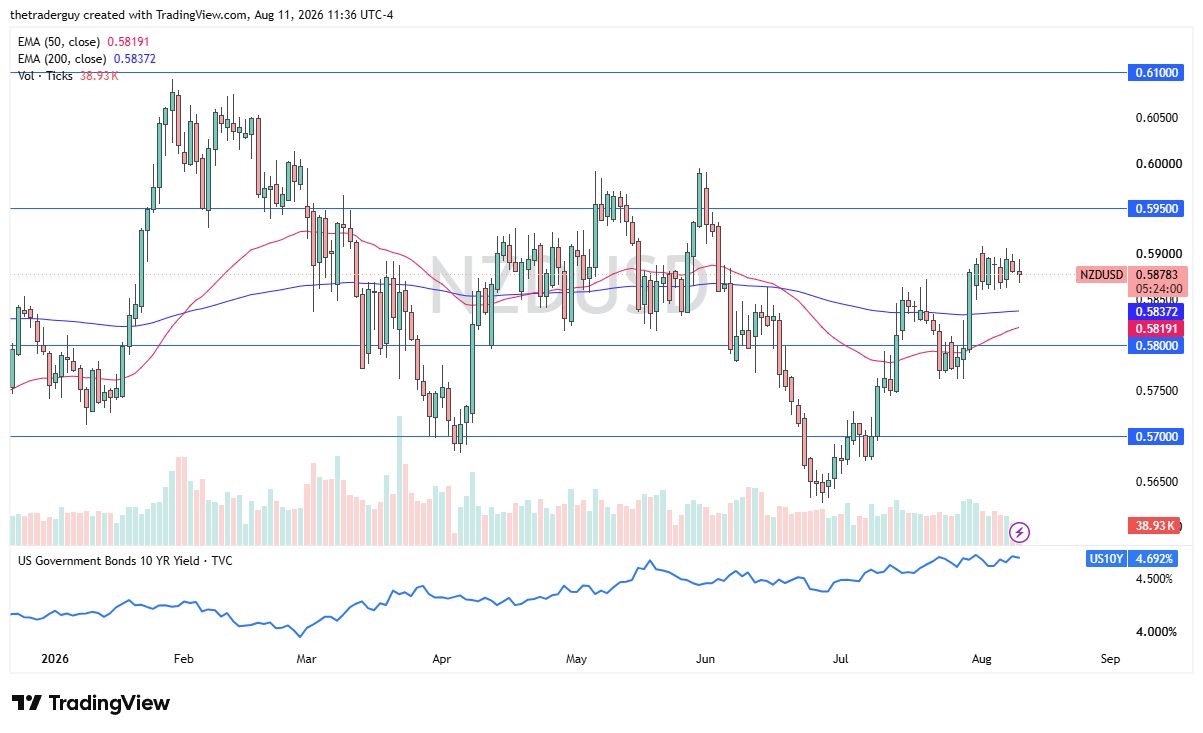Click the 0.58783 current price label
The width and height of the screenshot is (1203, 733).
tap(1158, 273)
